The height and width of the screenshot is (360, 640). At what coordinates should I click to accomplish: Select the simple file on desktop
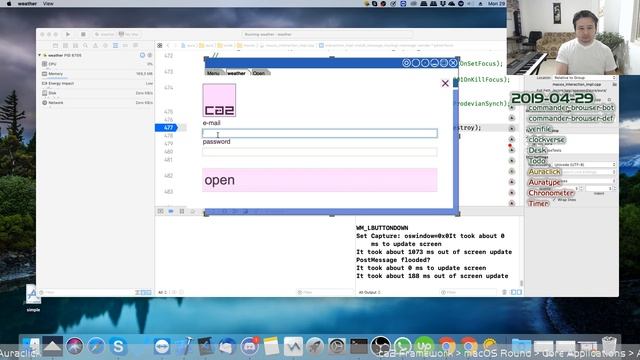pos(33,298)
